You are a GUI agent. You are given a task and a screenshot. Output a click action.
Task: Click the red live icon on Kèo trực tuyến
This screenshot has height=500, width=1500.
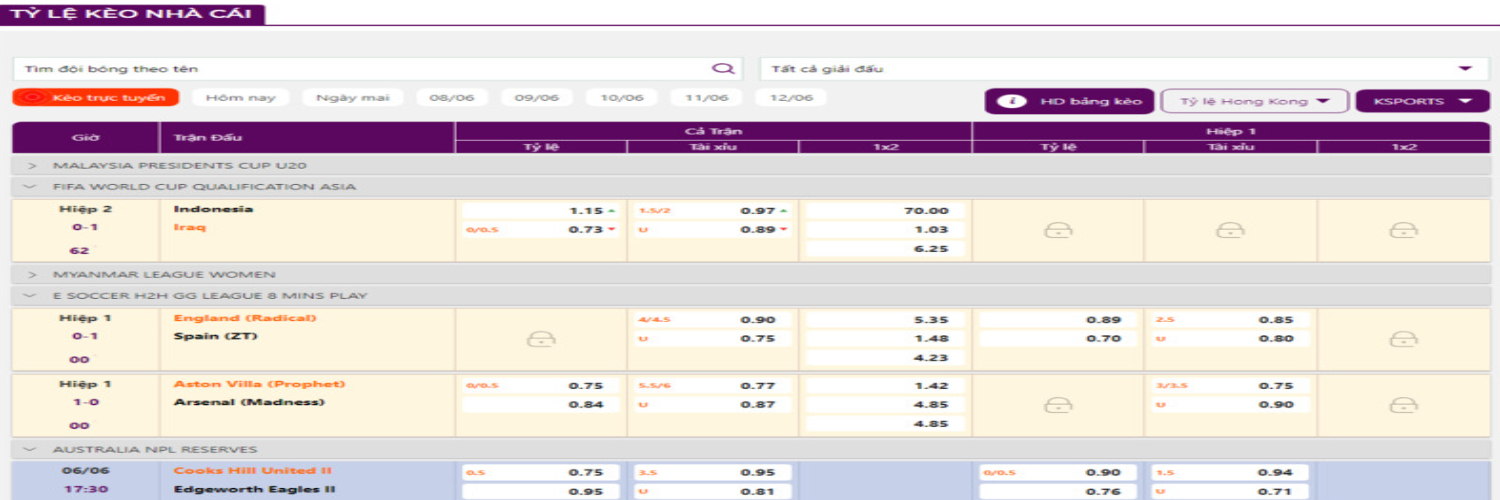point(32,98)
